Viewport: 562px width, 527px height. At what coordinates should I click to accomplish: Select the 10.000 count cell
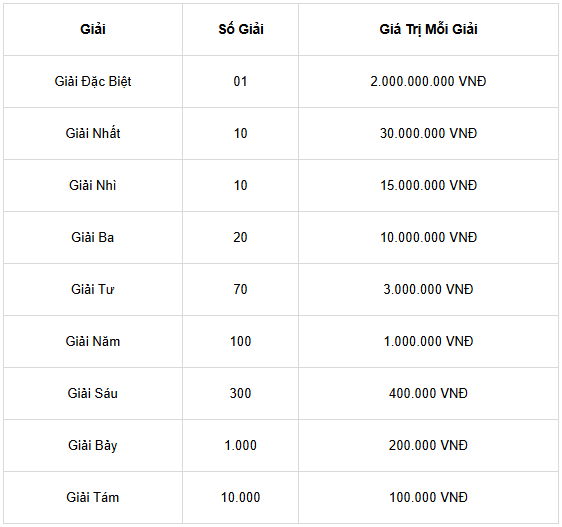coord(240,498)
